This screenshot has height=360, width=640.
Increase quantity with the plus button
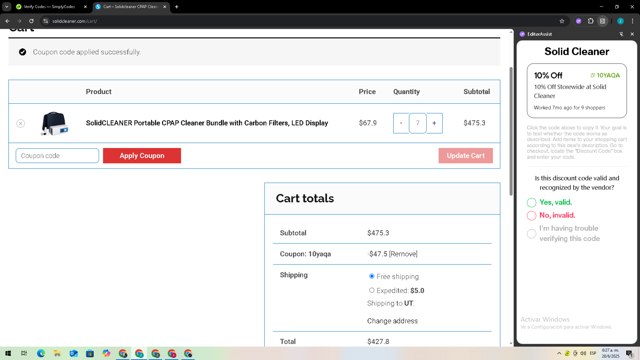(x=434, y=123)
